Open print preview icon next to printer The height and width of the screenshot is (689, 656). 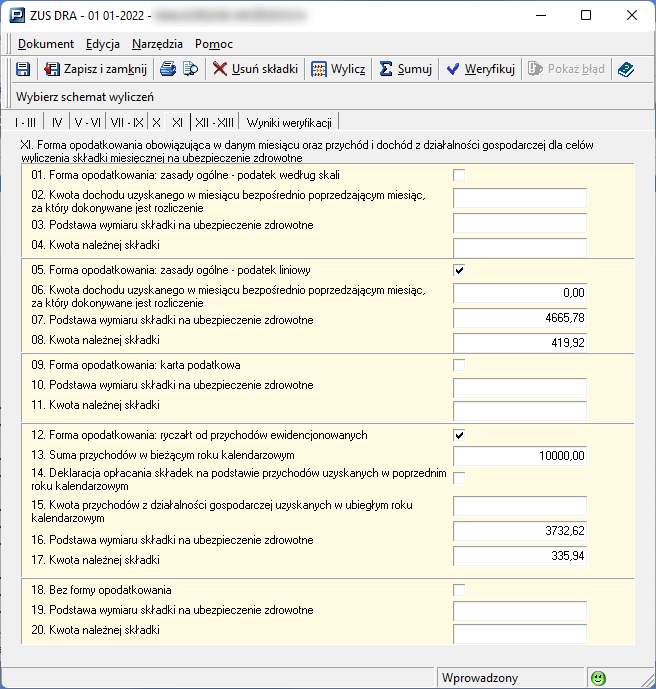191,69
